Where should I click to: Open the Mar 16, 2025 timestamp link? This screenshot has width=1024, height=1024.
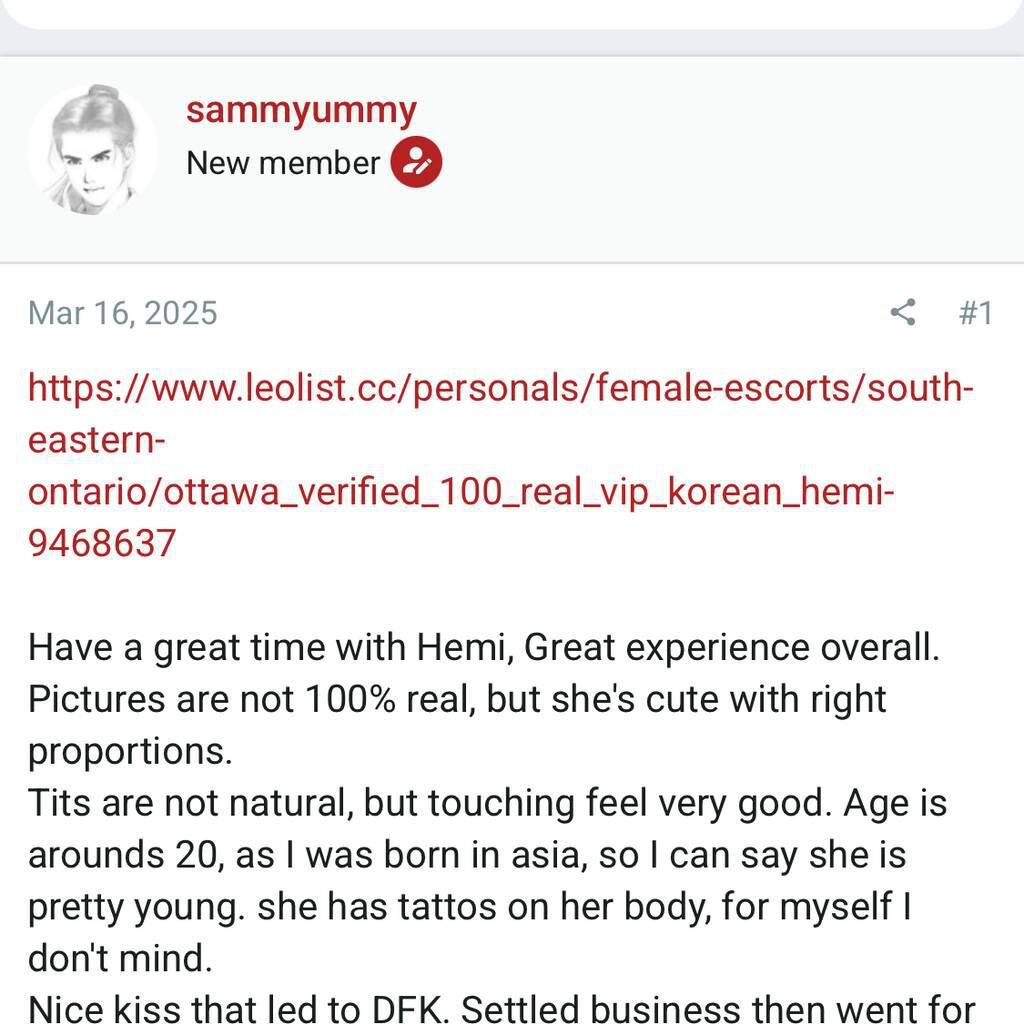pyautogui.click(x=125, y=313)
